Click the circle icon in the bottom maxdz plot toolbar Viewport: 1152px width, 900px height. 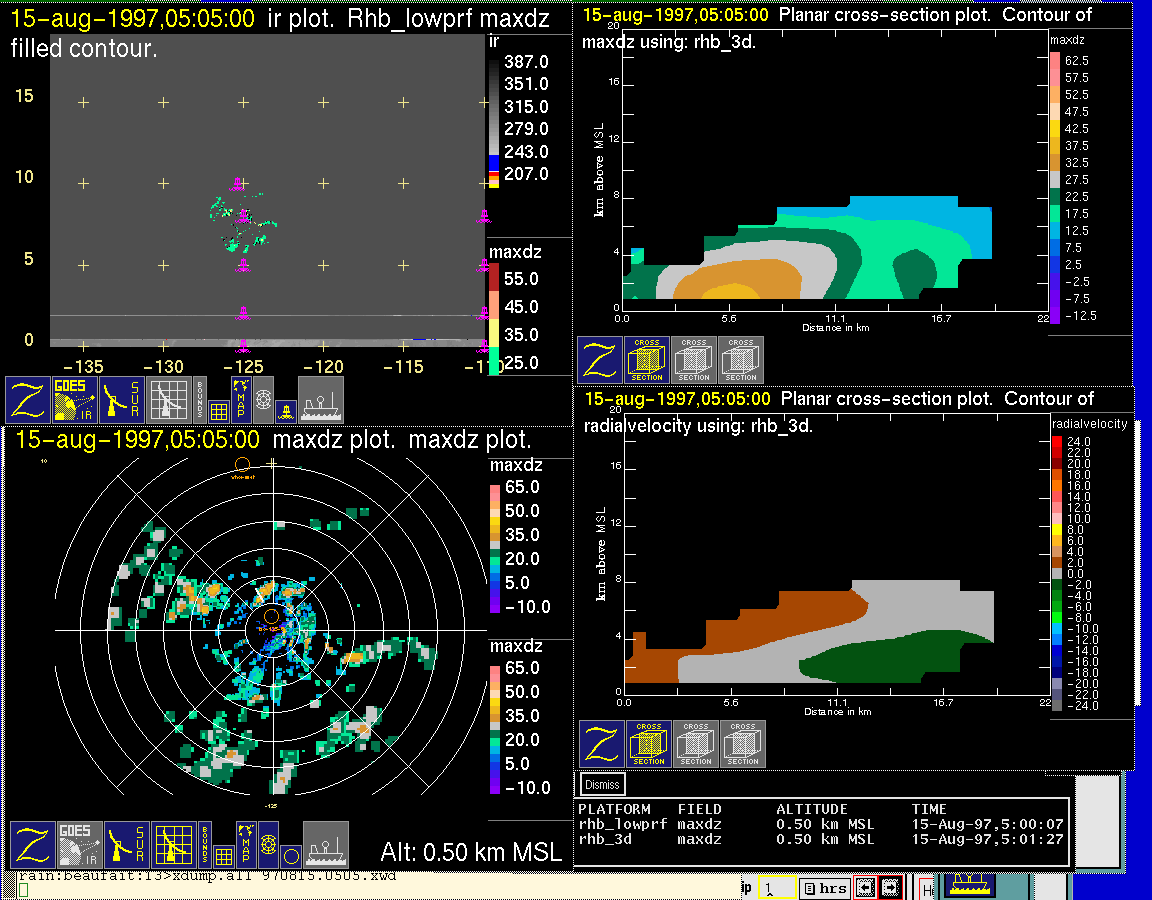(290, 856)
